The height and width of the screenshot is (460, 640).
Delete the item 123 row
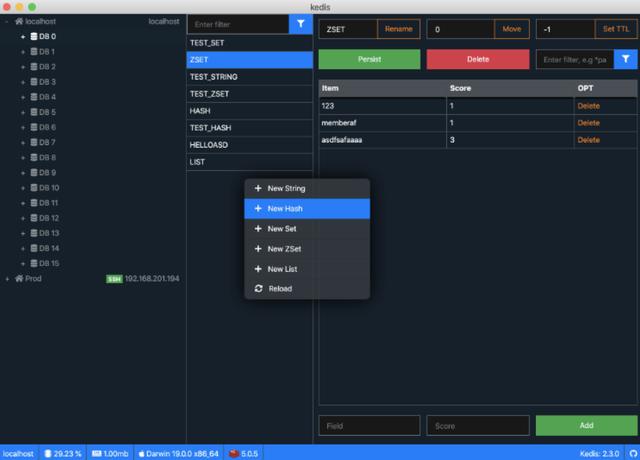(588, 106)
